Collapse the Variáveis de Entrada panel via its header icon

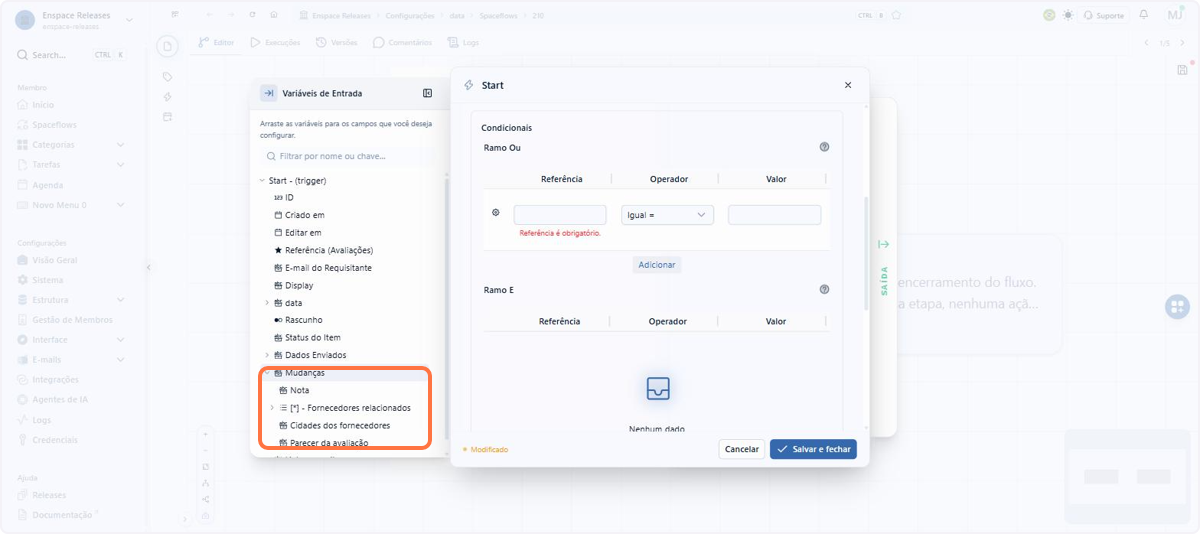click(x=427, y=93)
